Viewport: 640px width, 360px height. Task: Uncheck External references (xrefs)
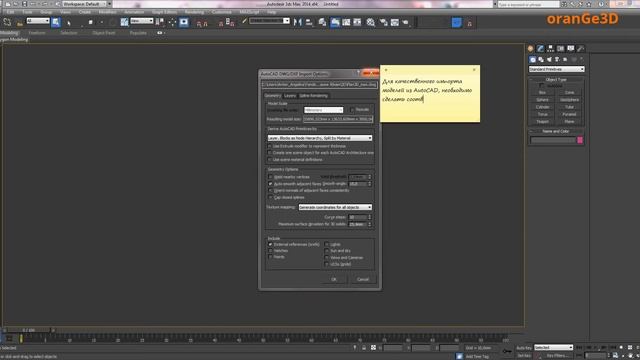coord(270,244)
